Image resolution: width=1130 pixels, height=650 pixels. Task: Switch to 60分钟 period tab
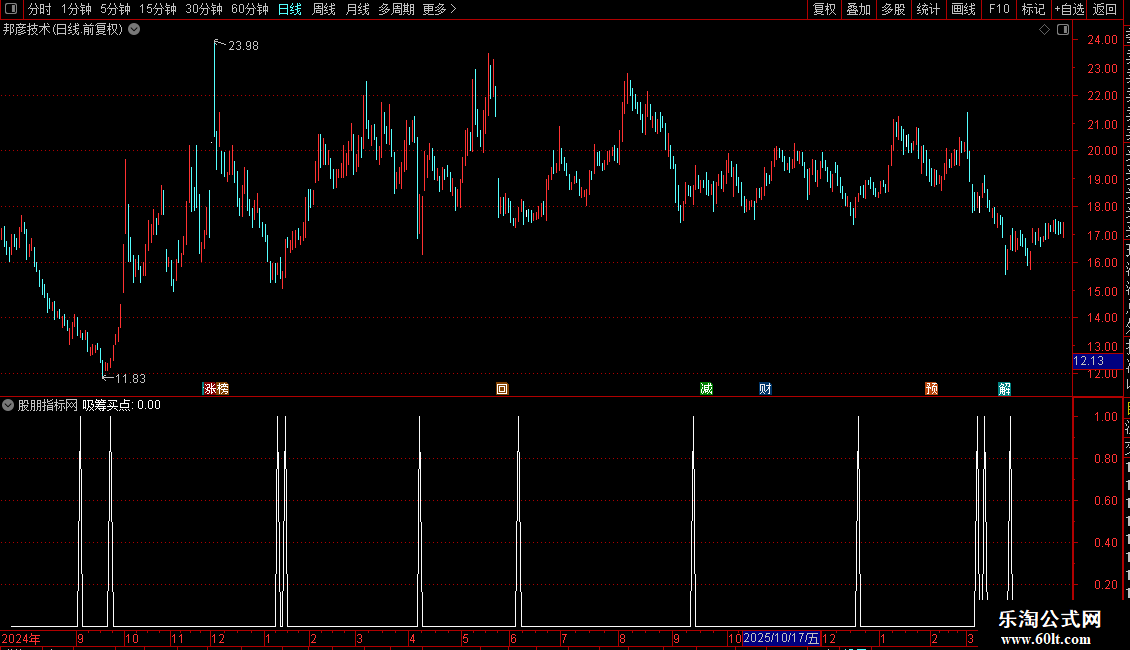coord(250,9)
